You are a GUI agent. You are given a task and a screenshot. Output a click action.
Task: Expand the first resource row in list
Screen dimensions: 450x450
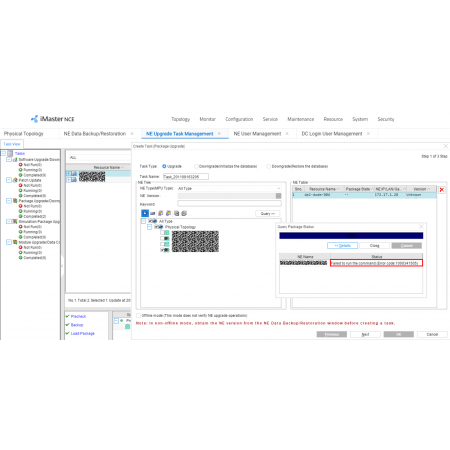tap(69, 173)
